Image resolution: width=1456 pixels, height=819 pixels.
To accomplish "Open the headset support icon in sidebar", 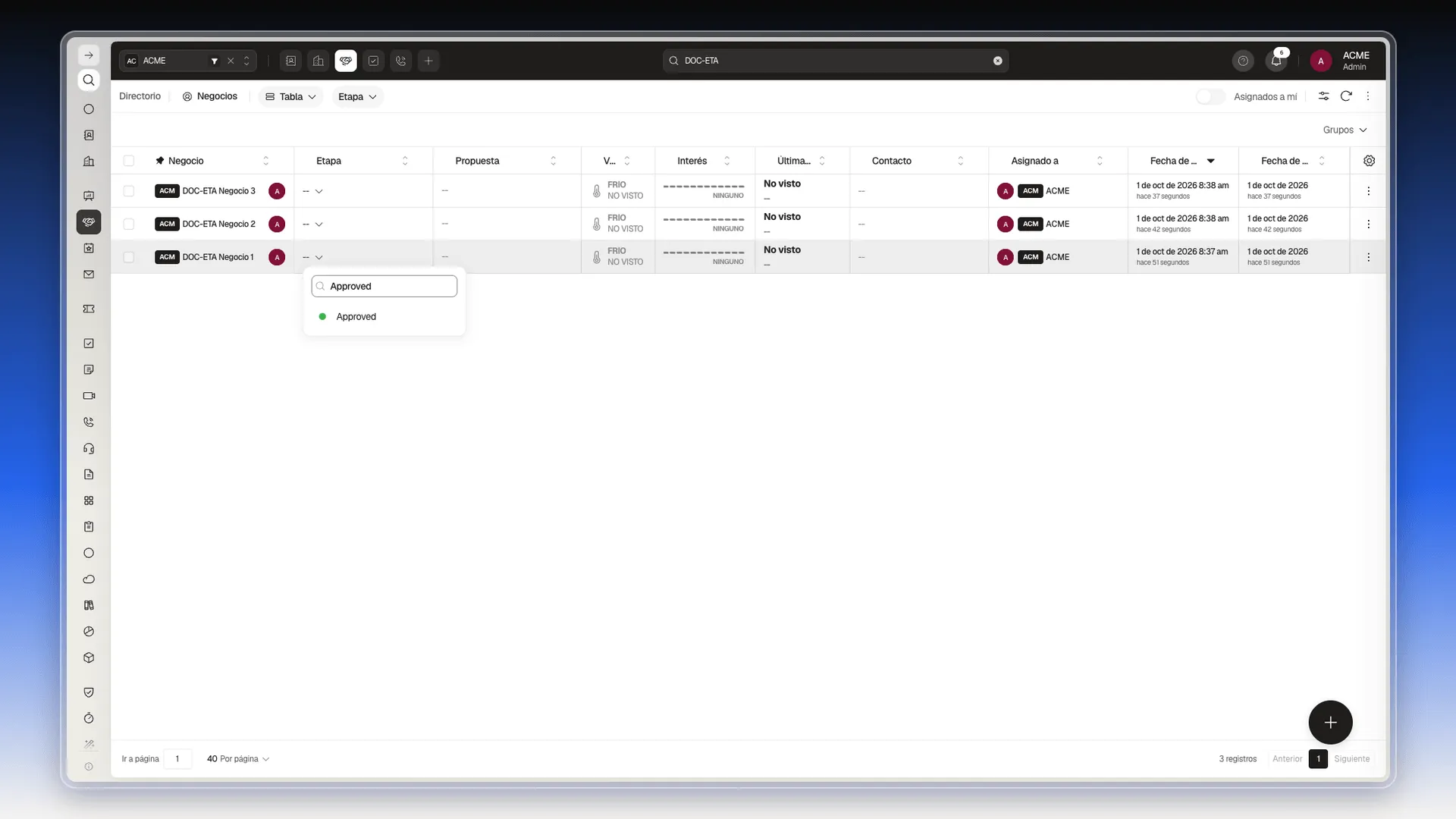I will coord(89,448).
